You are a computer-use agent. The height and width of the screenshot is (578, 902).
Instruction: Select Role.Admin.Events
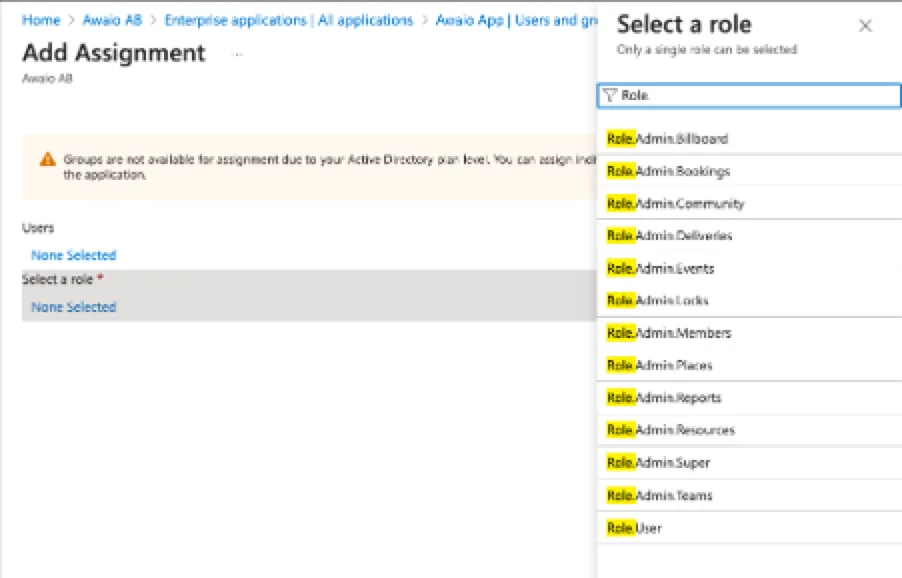[x=750, y=268]
